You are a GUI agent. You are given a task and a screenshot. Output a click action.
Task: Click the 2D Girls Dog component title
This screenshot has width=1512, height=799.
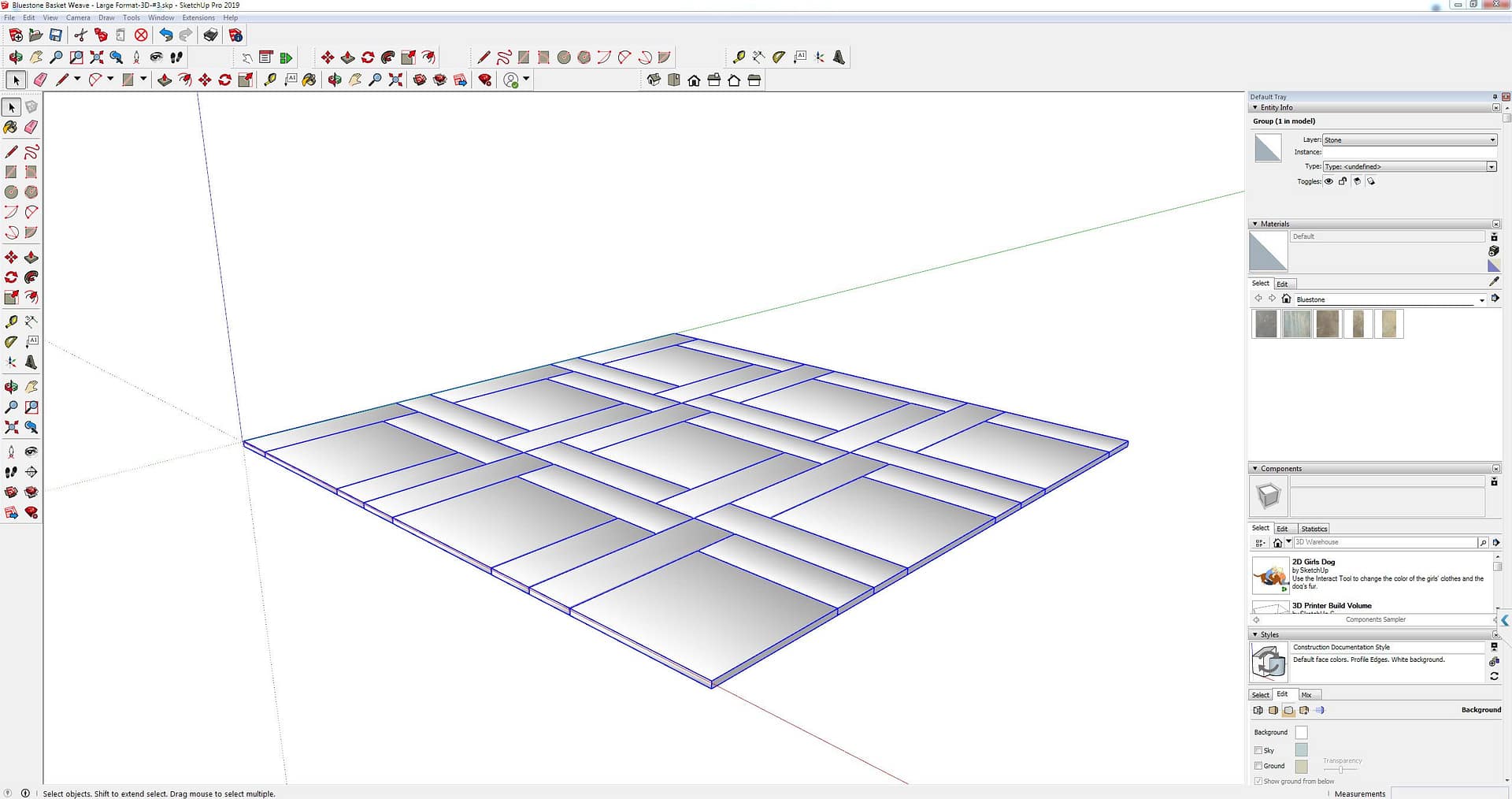coord(1313,562)
